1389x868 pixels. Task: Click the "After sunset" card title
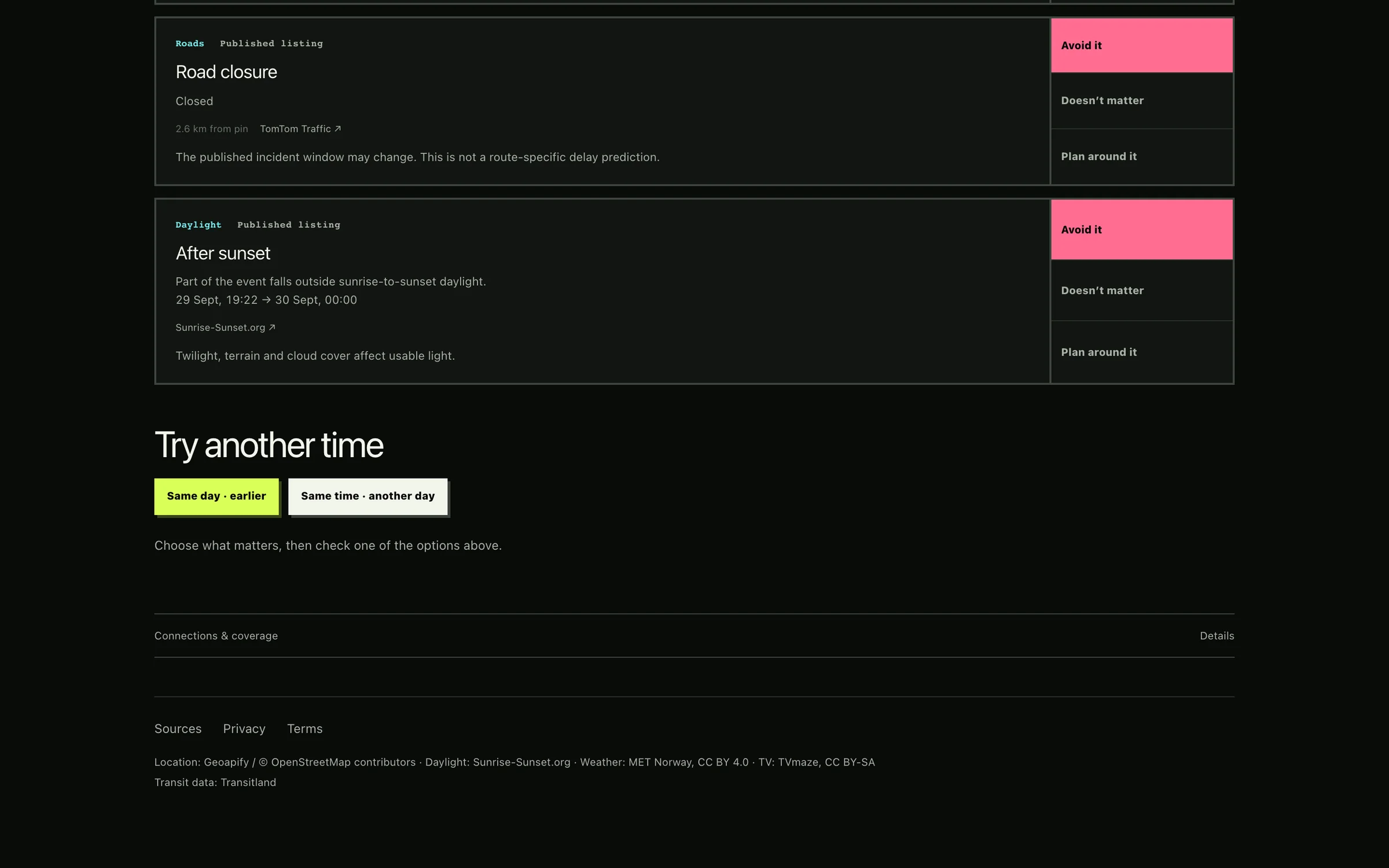point(223,253)
